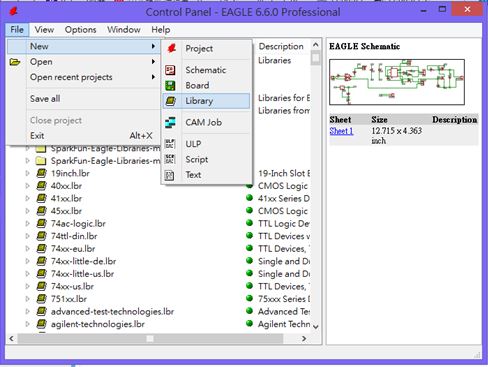
Task: Expand the 751xx.lbr tree node
Action: 27,299
